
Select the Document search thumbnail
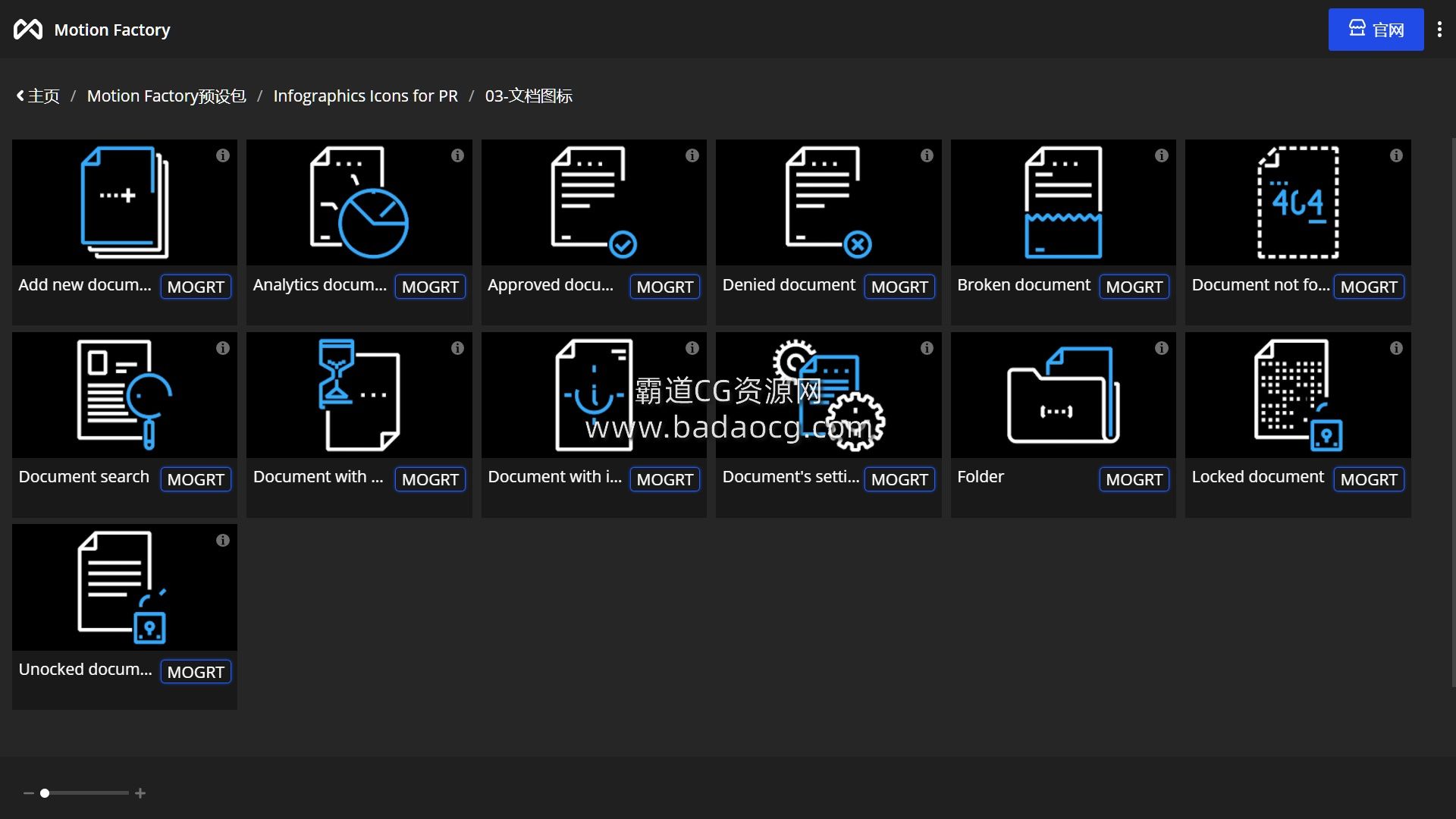click(124, 395)
